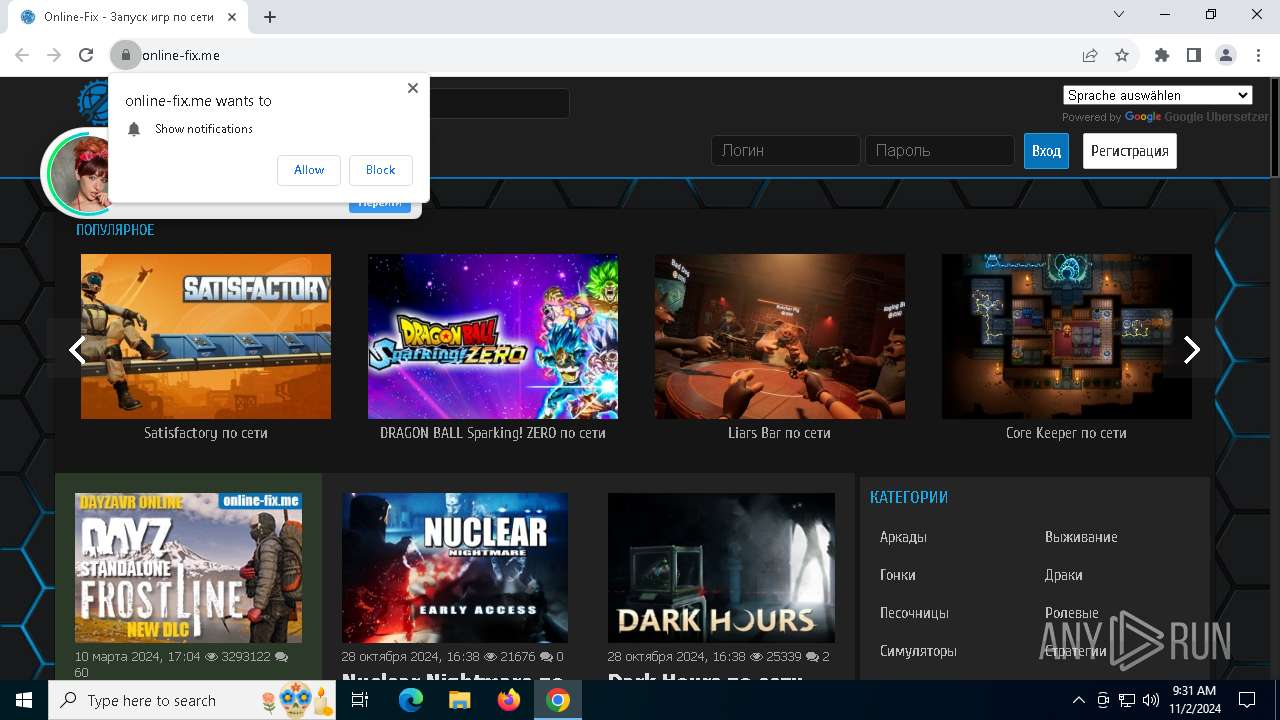Open the Liars Bar thumbnail
This screenshot has height=720, width=1280.
pyautogui.click(x=780, y=336)
